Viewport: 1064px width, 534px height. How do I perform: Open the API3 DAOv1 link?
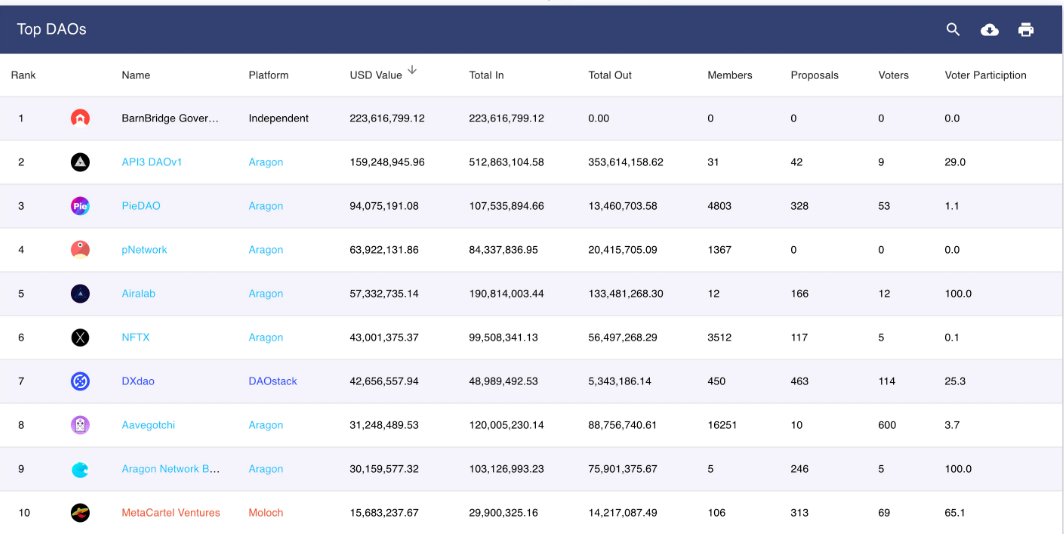click(x=151, y=162)
